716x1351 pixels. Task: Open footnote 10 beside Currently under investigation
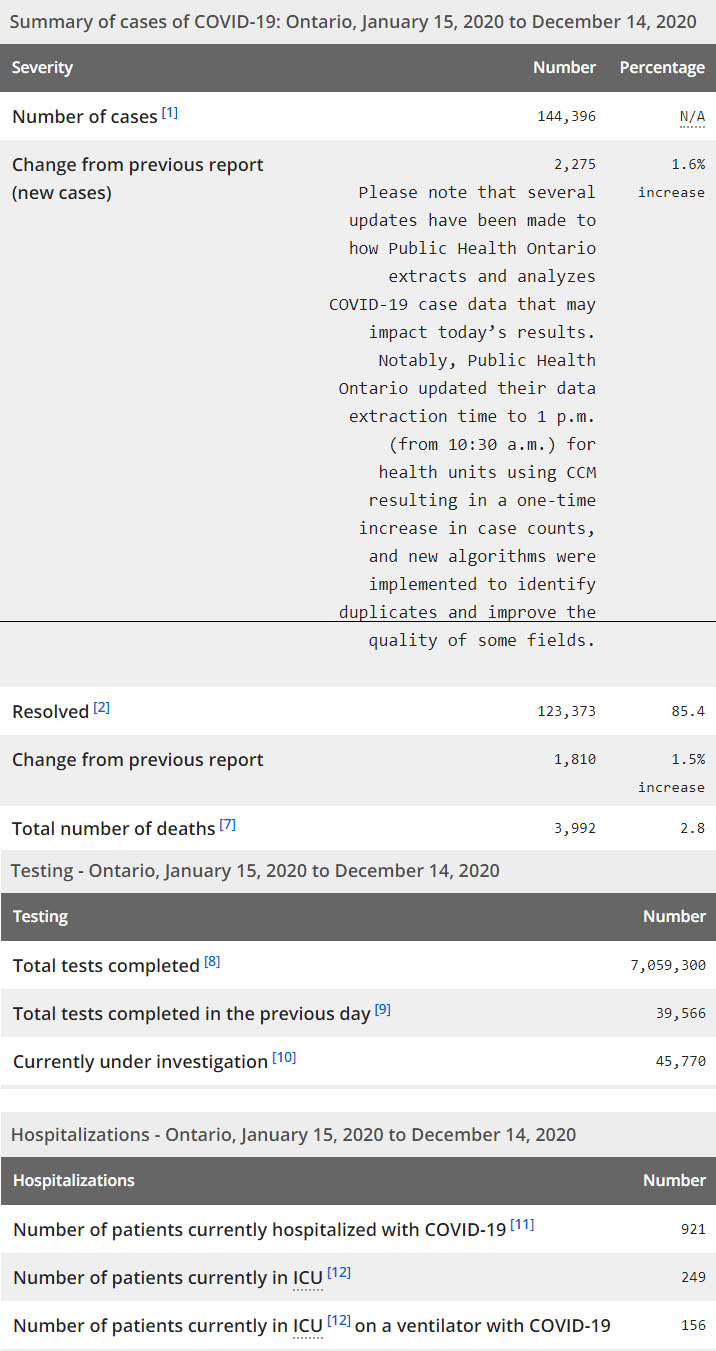284,1058
